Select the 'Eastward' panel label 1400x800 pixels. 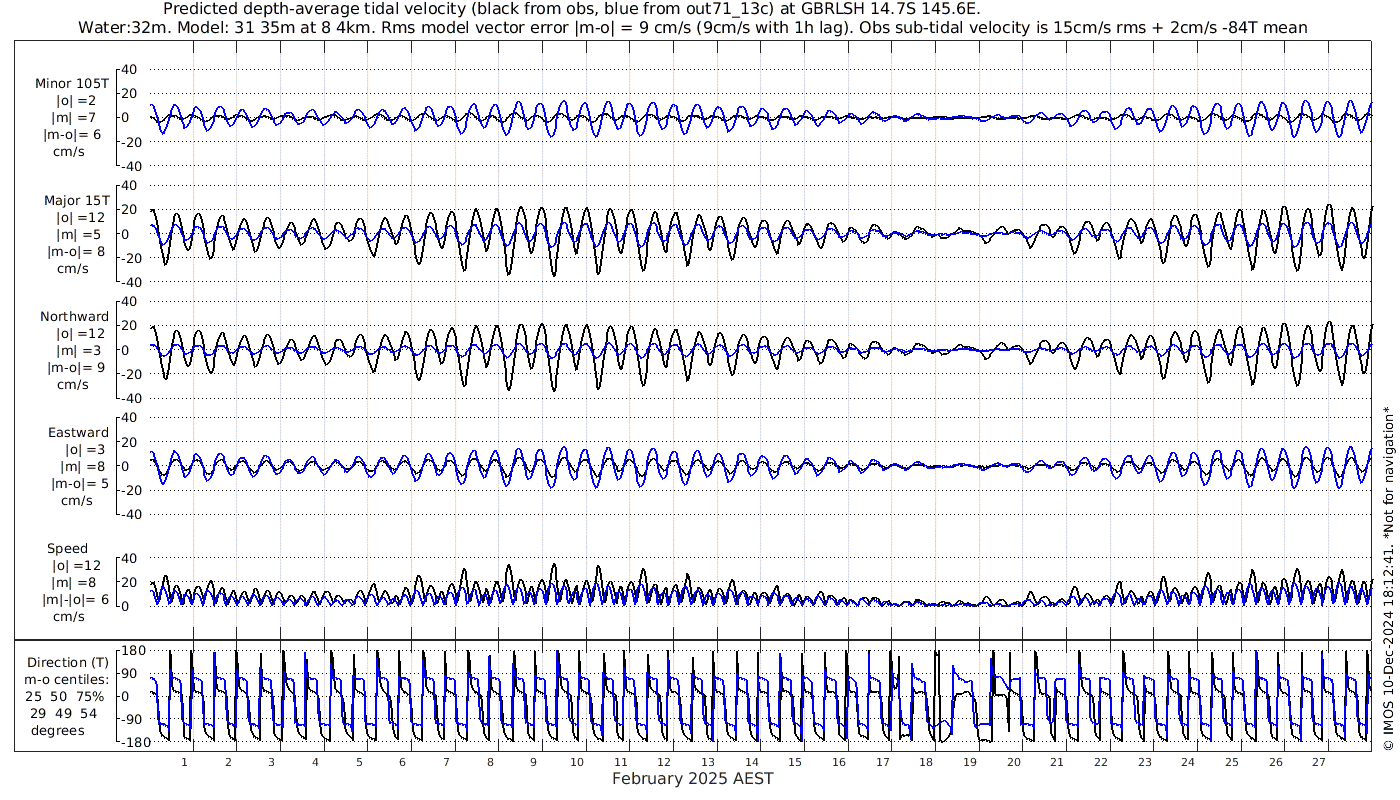coord(79,432)
